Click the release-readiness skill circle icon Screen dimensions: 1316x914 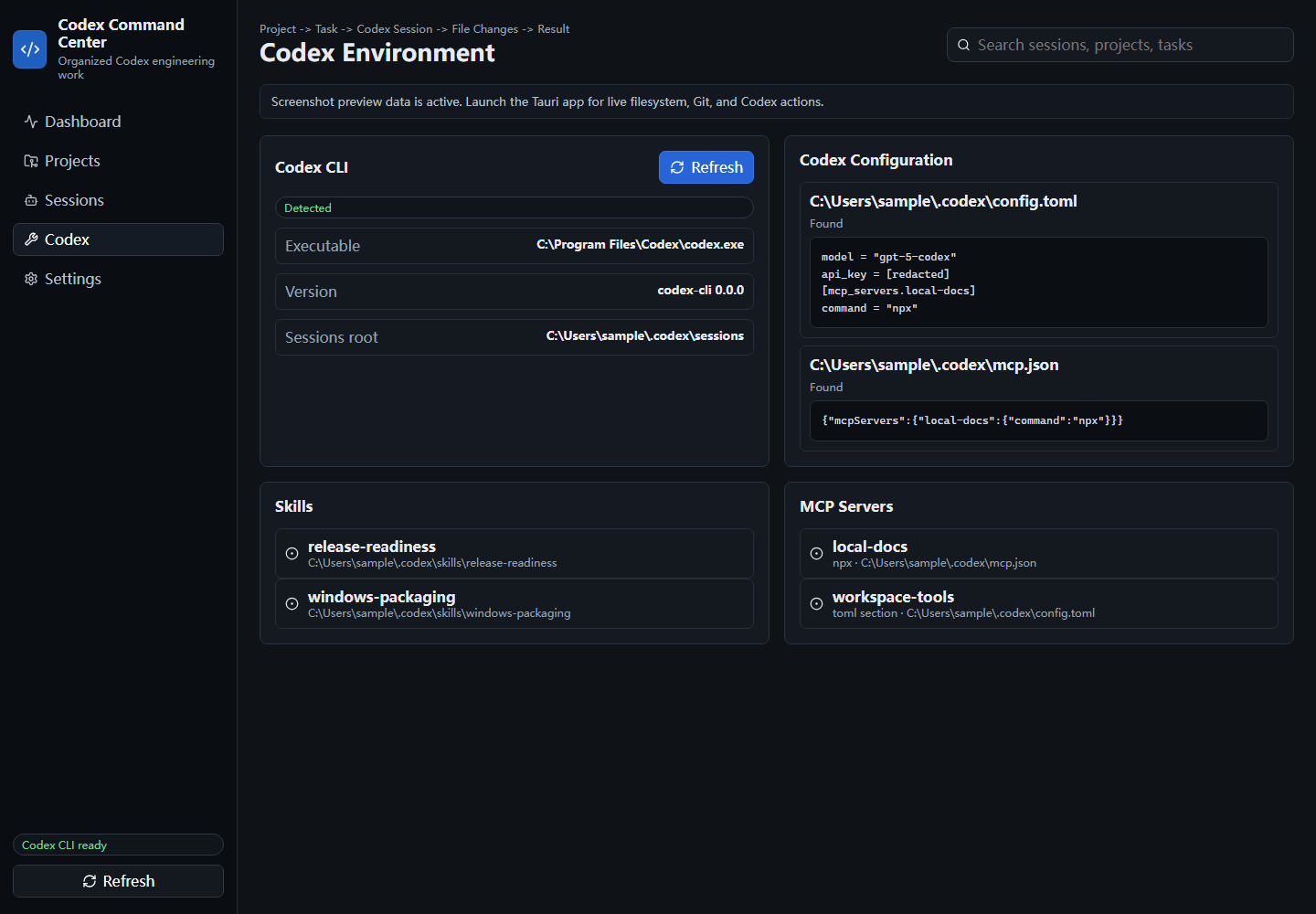pos(292,553)
